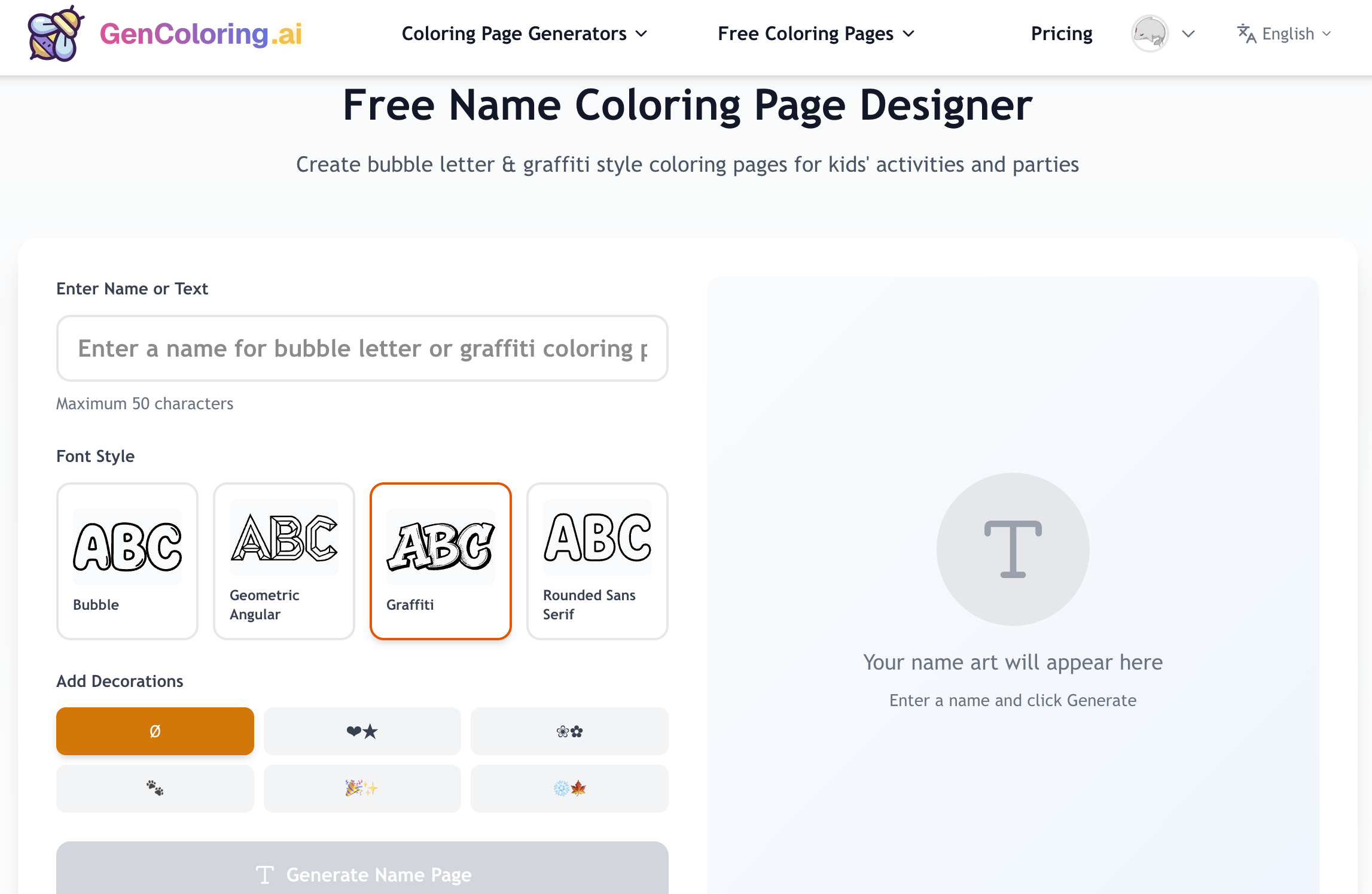The width and height of the screenshot is (1372, 894).
Task: Click the Generate Name Page button
Action: tap(362, 874)
